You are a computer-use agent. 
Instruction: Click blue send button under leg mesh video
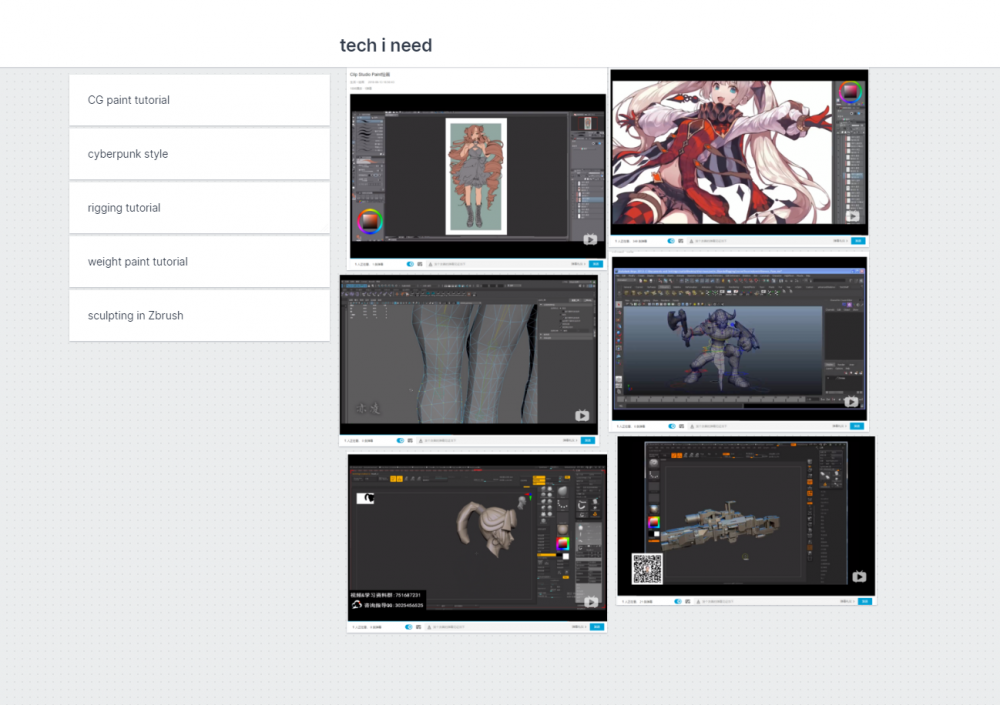(588, 440)
